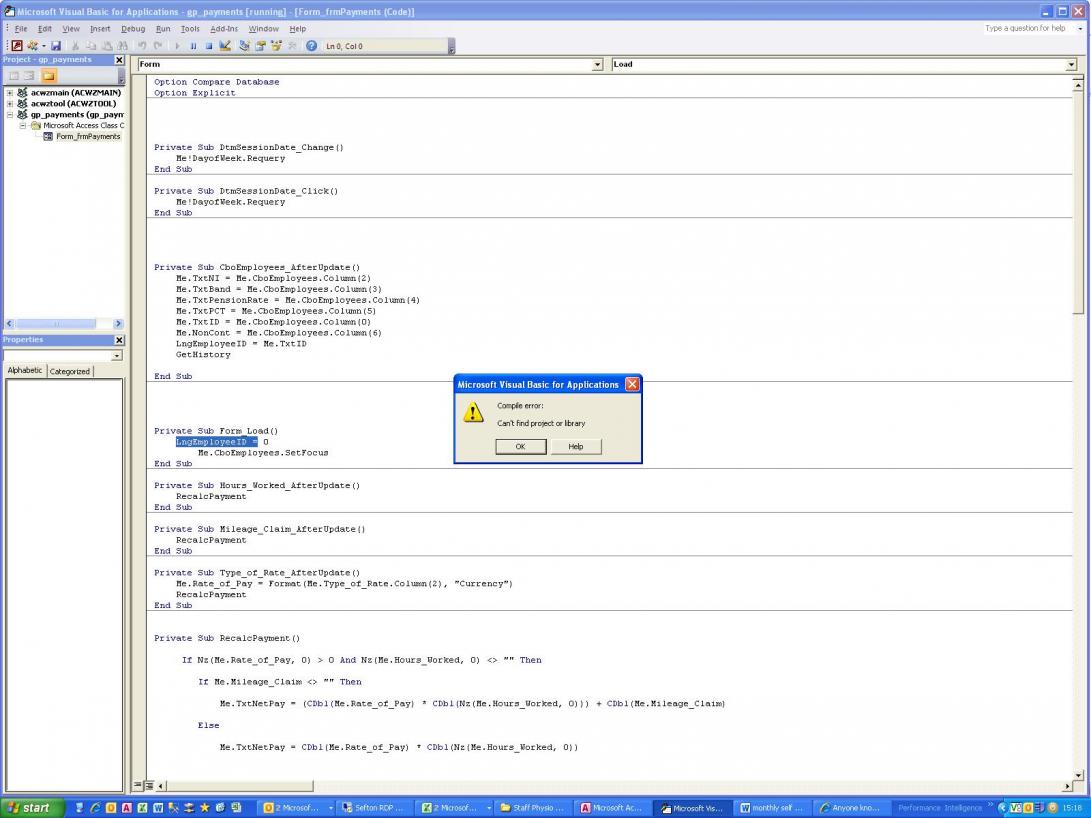
Task: Open the Insert Module dropdown arrow
Action: [43, 46]
